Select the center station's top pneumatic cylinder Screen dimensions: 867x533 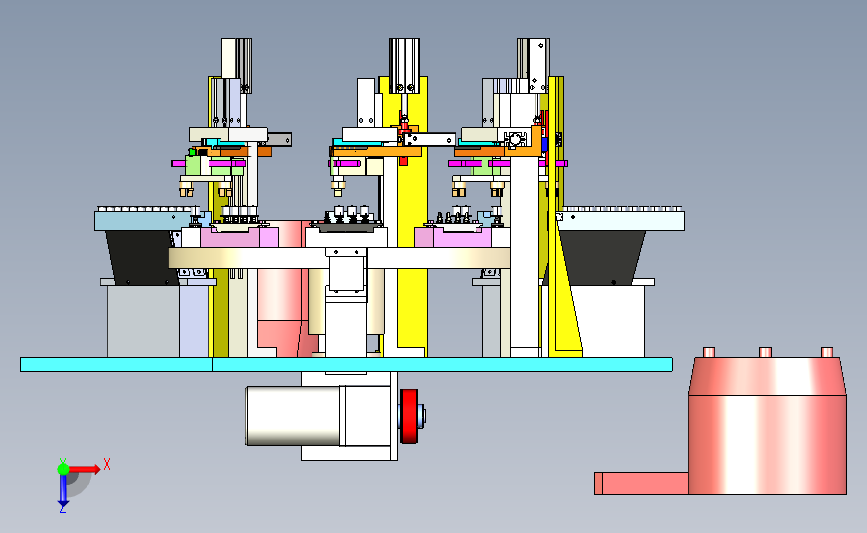click(404, 65)
